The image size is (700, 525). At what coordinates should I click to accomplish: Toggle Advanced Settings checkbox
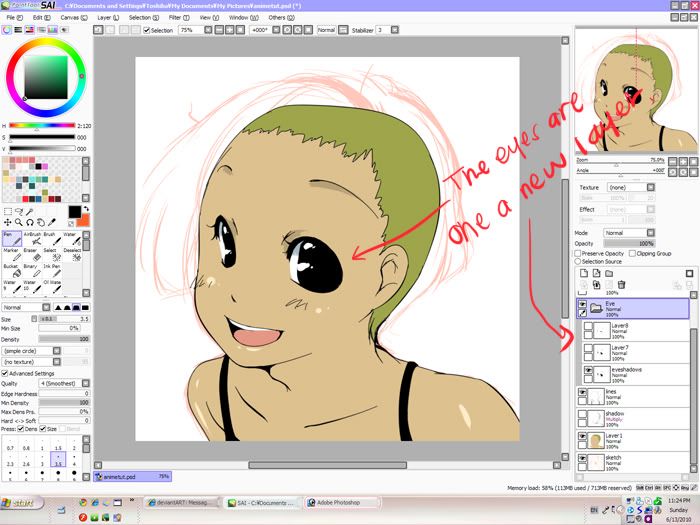click(x=4, y=373)
